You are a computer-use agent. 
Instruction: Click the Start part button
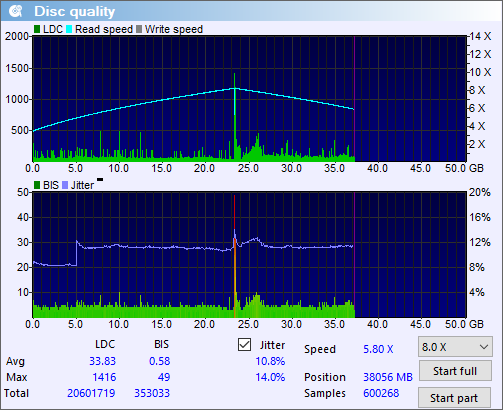click(454, 398)
